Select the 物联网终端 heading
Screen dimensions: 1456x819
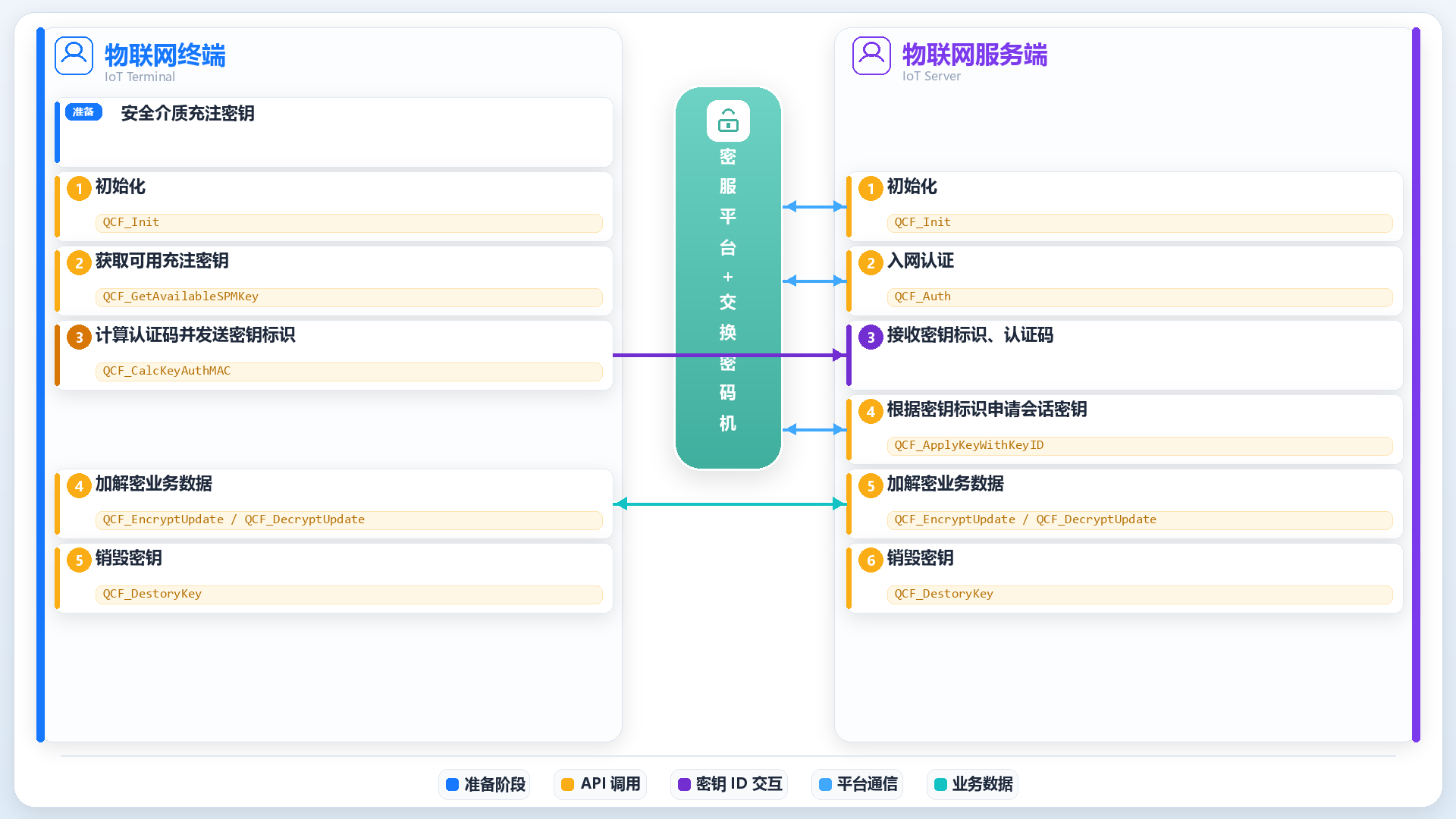point(165,55)
